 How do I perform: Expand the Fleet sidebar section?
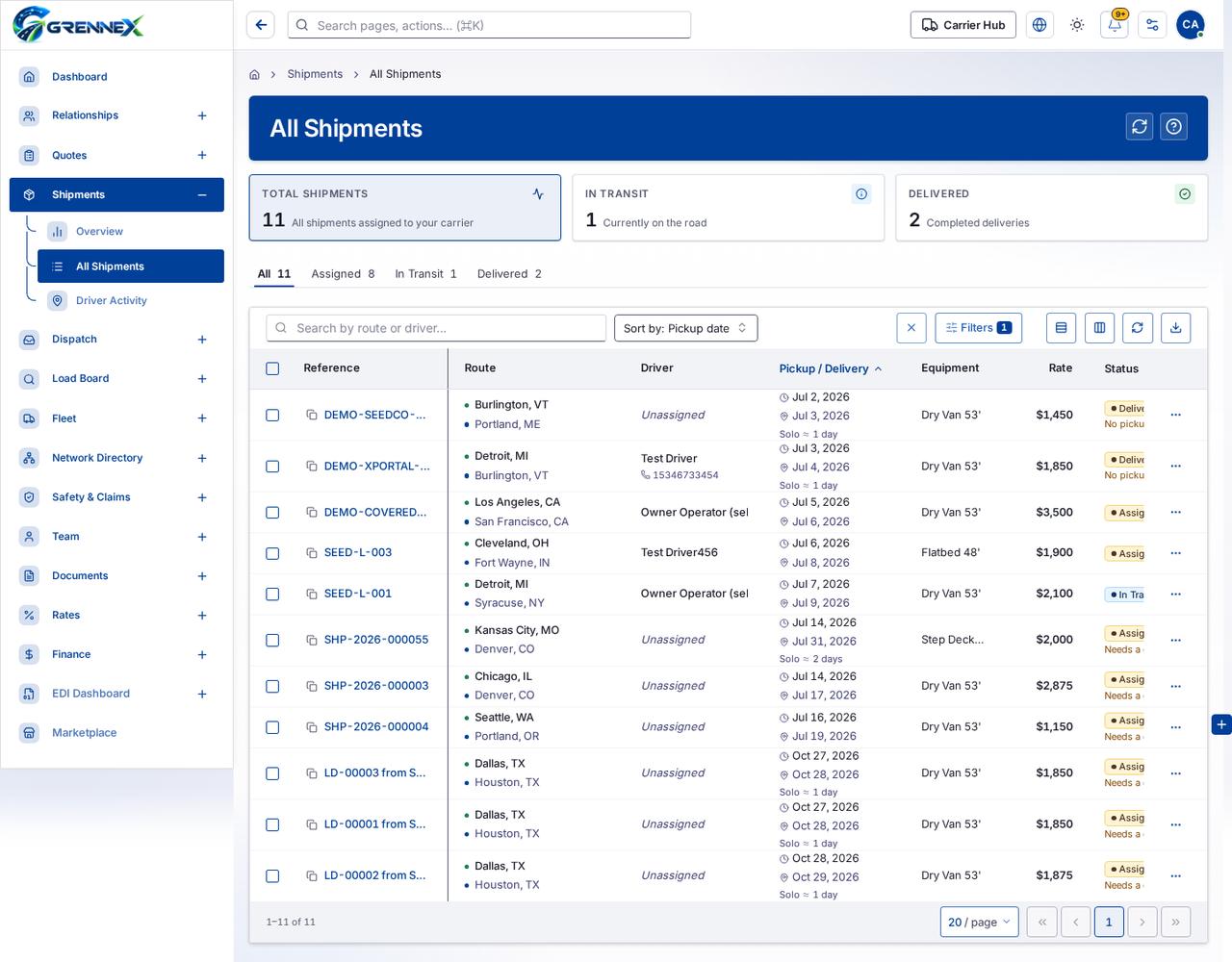[202, 418]
